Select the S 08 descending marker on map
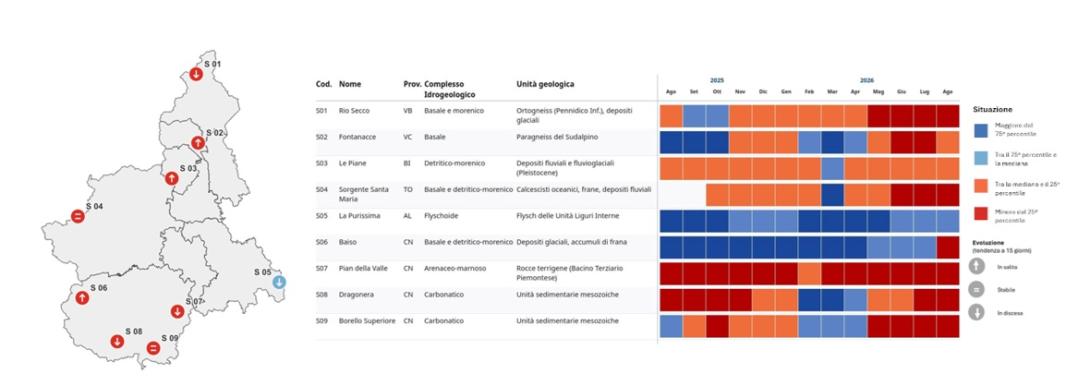 (x=117, y=341)
